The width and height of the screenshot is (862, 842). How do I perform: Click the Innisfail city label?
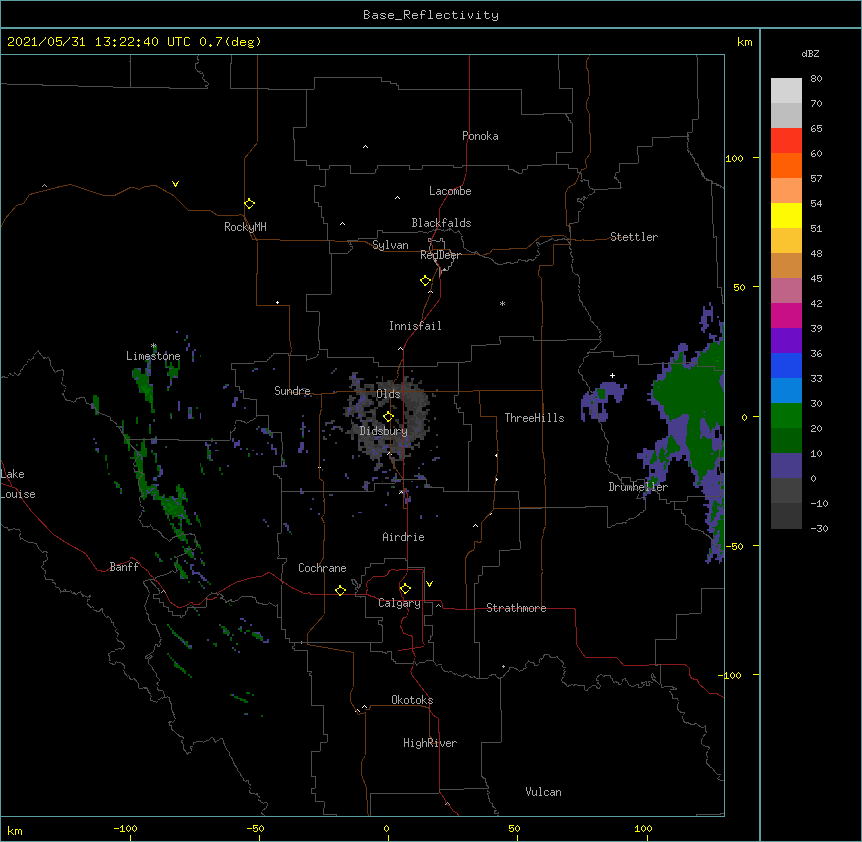[415, 326]
